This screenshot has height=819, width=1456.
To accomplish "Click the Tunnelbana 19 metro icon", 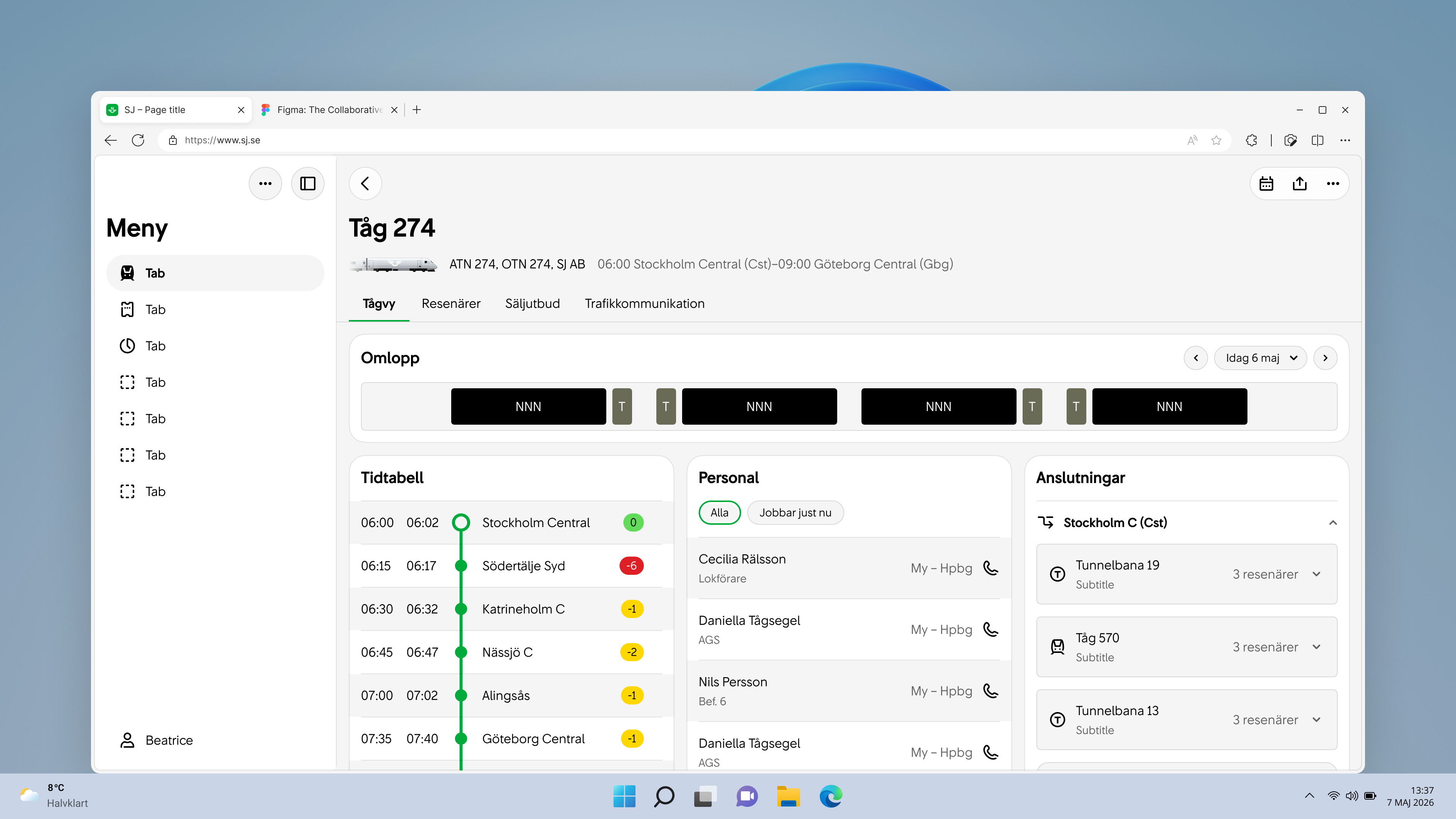I will click(1057, 574).
